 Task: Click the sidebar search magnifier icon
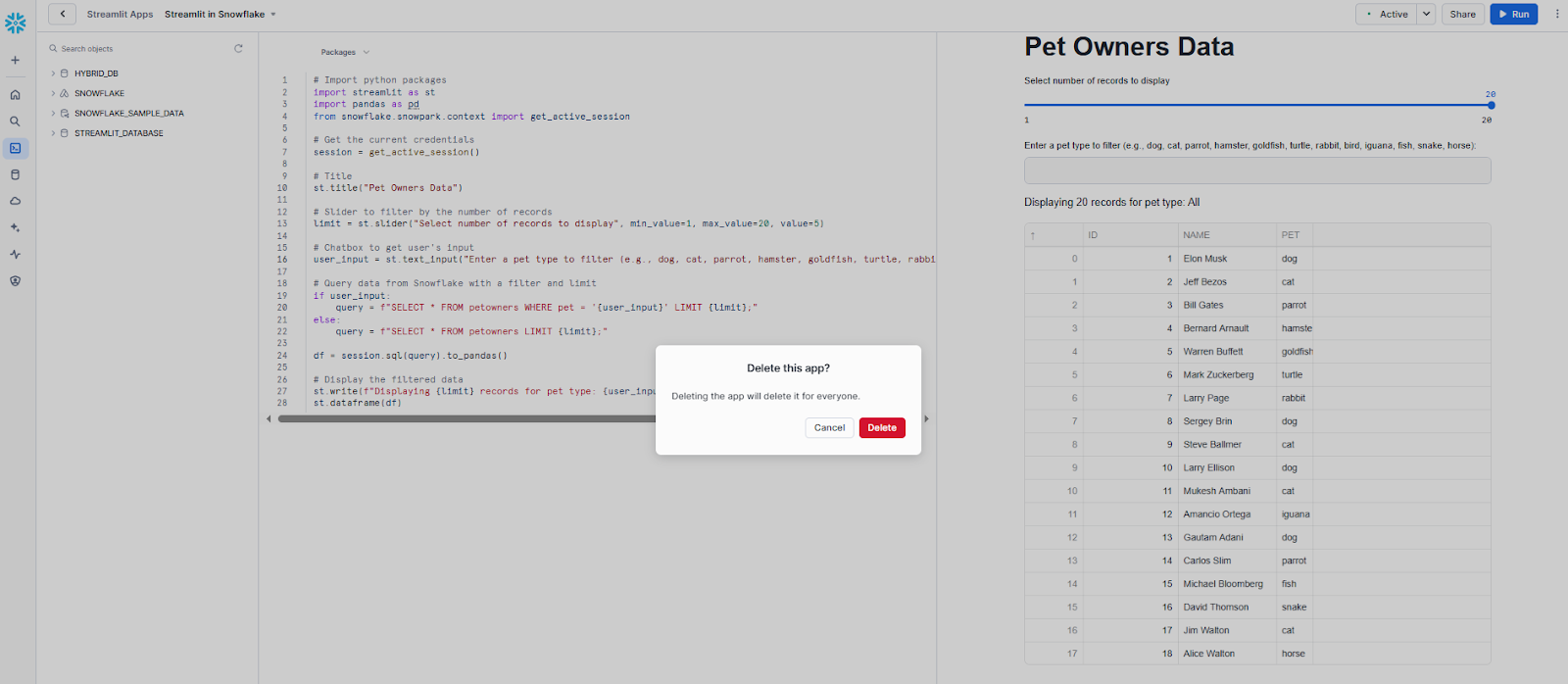point(15,122)
